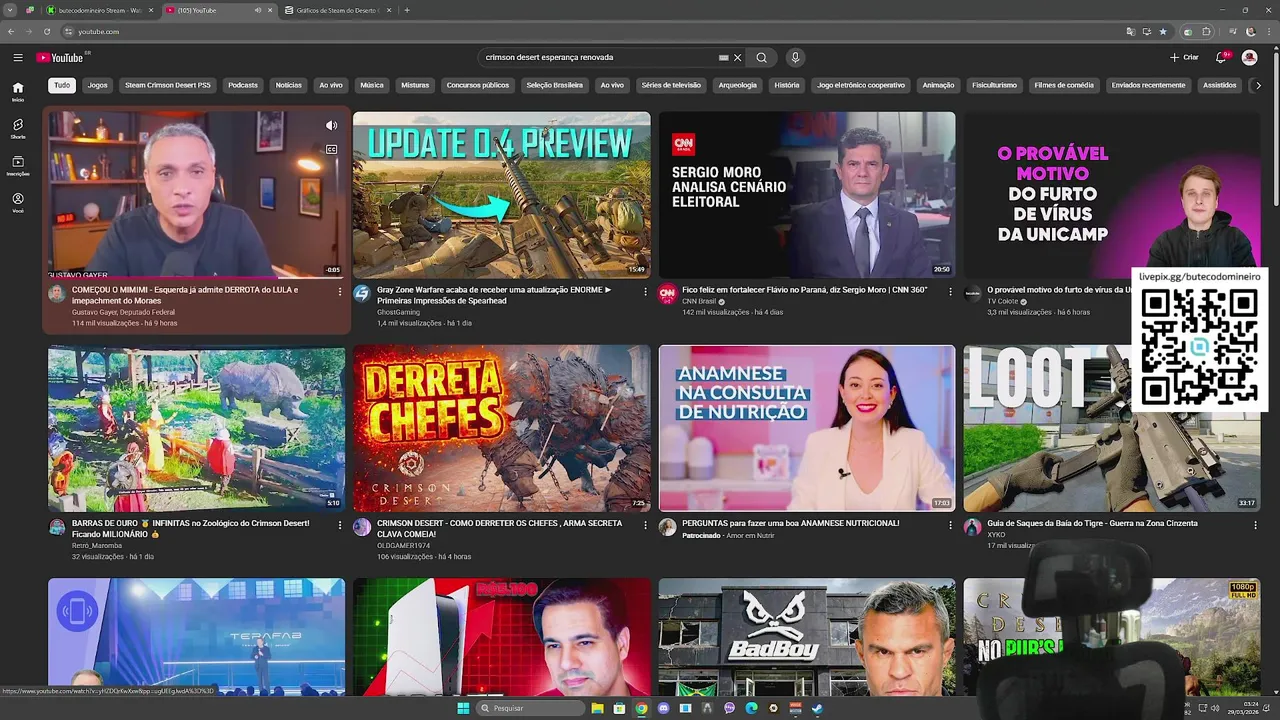Open OLDGAMER1974 channel avatar
This screenshot has height=720, width=1280.
pos(362,527)
